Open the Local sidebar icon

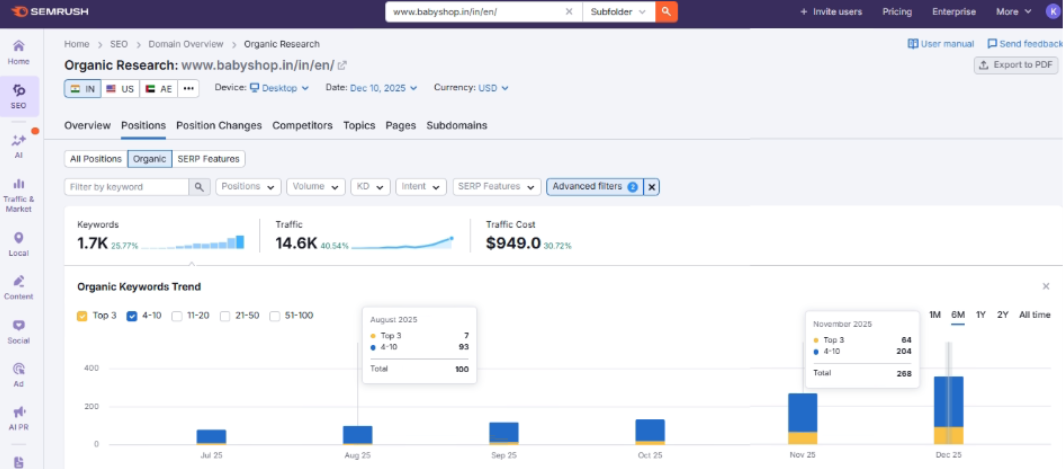click(18, 243)
